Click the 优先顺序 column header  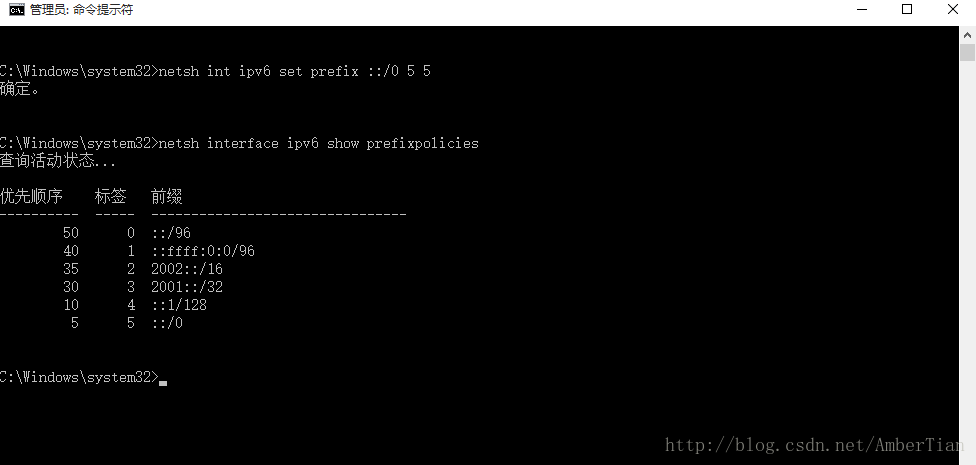point(31,197)
